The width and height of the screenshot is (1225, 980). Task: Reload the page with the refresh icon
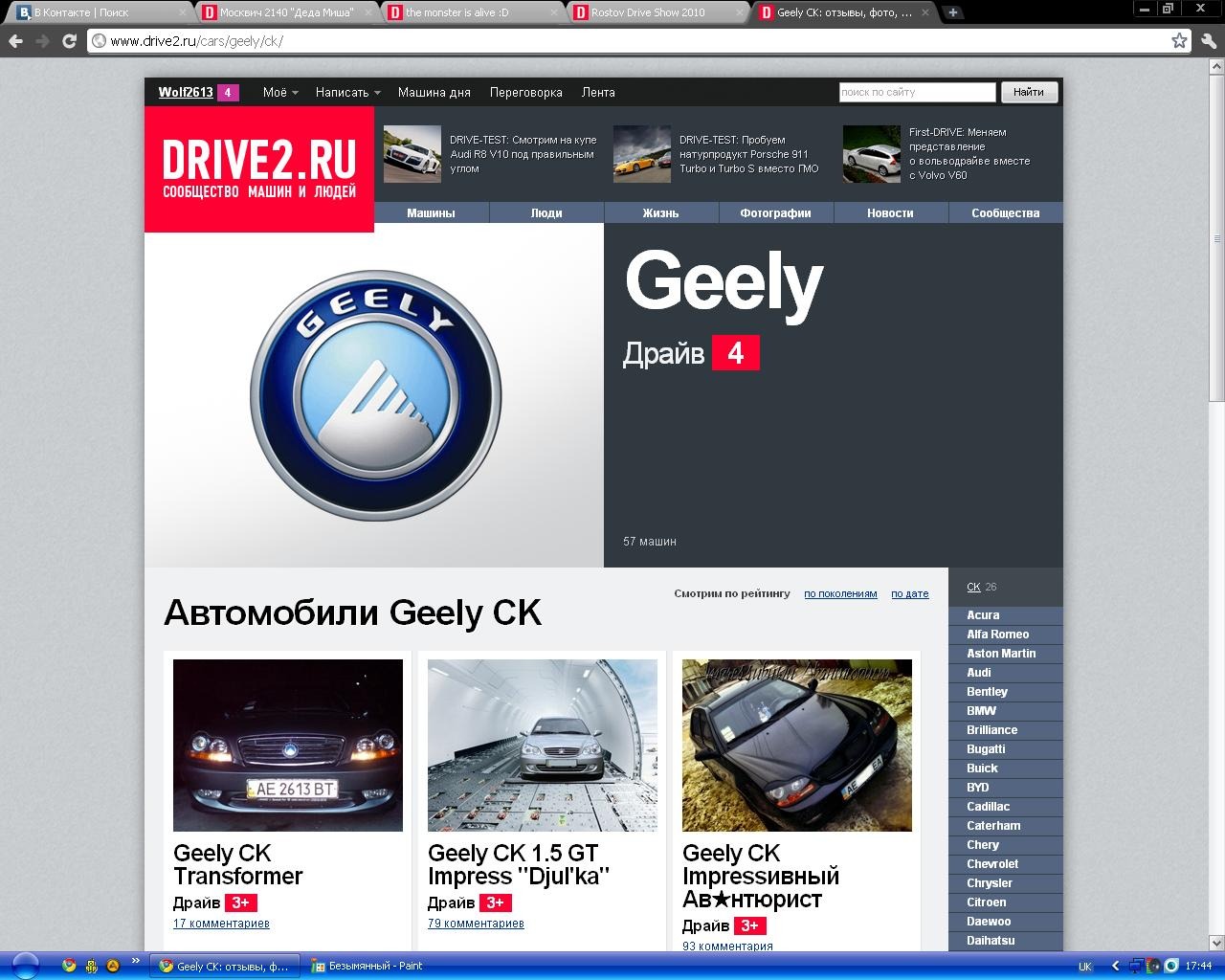coord(69,41)
